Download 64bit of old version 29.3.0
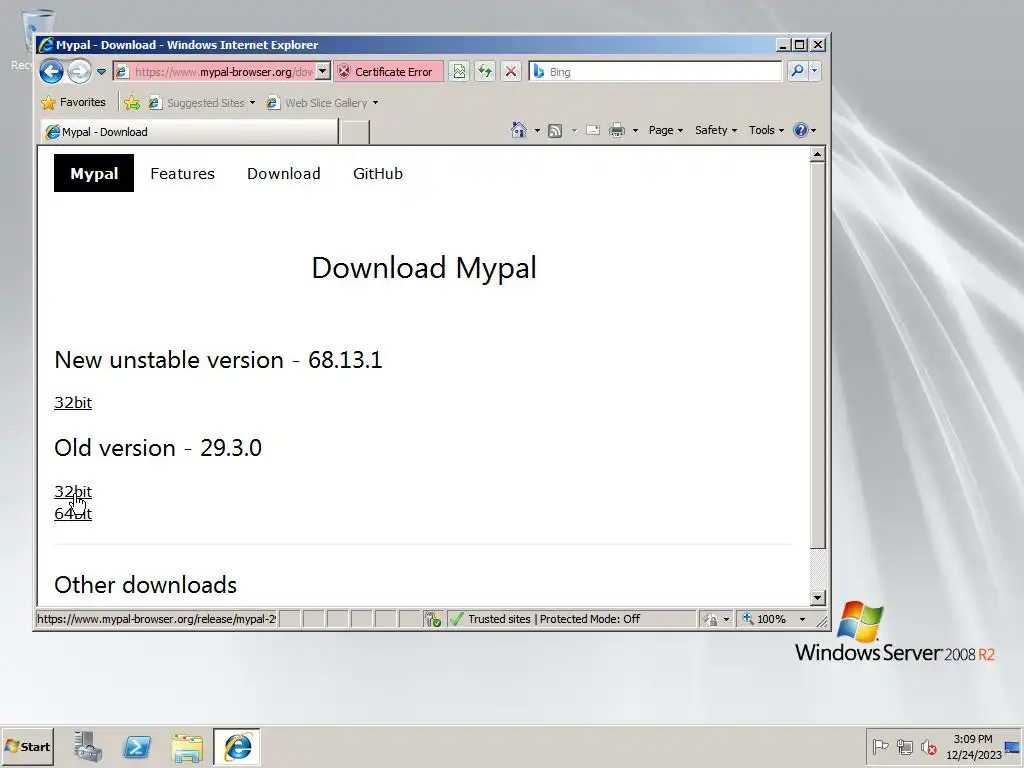The image size is (1024, 768). (x=73, y=513)
